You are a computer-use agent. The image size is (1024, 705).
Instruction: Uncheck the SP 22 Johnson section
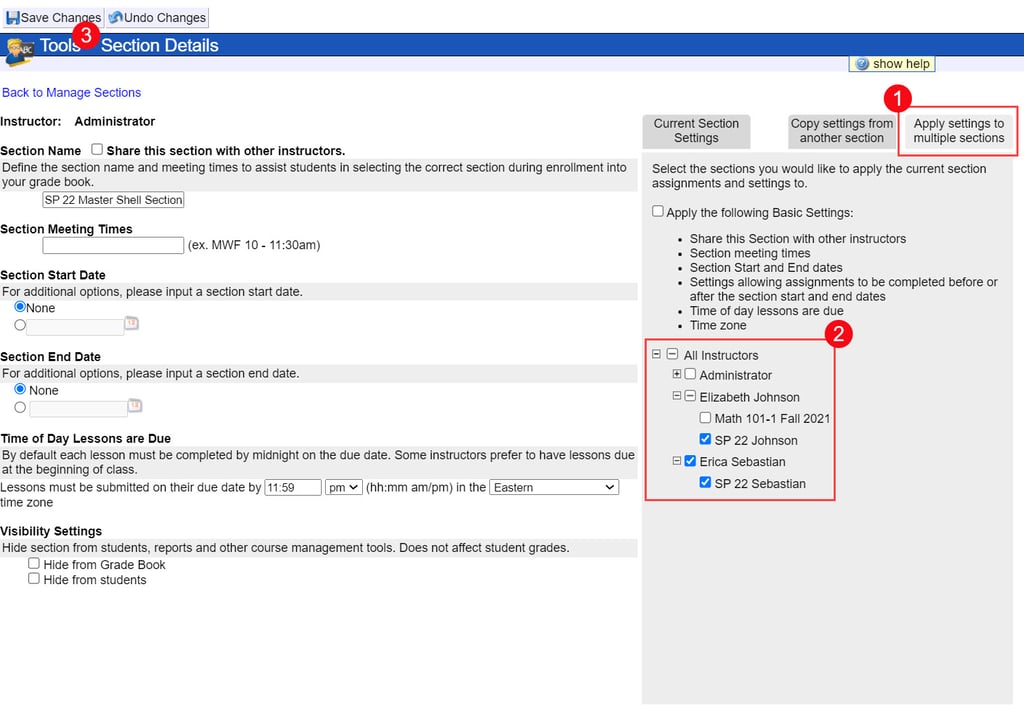[x=705, y=440]
